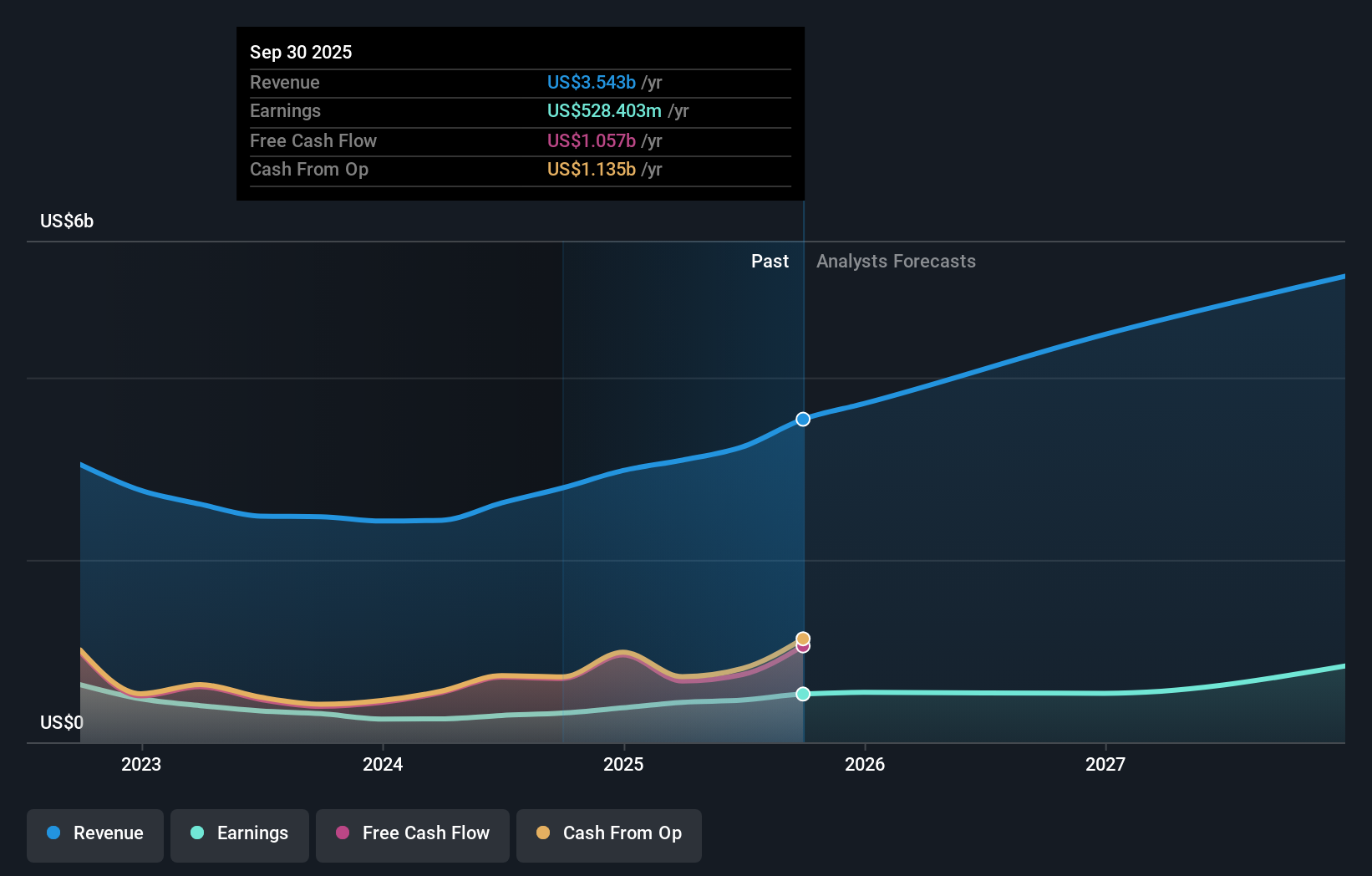The width and height of the screenshot is (1372, 876).
Task: Toggle the Earnings series visibility
Action: [240, 833]
